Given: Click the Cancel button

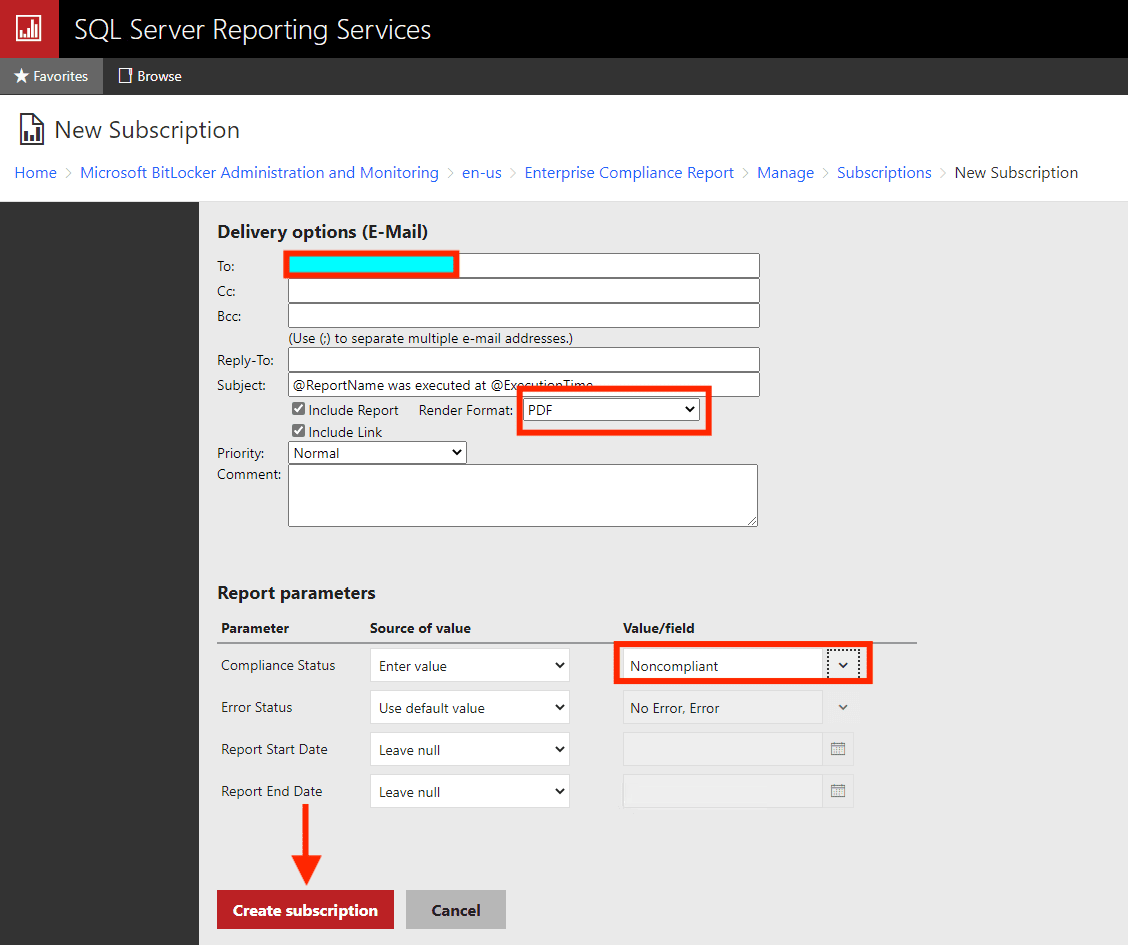Looking at the screenshot, I should 456,910.
